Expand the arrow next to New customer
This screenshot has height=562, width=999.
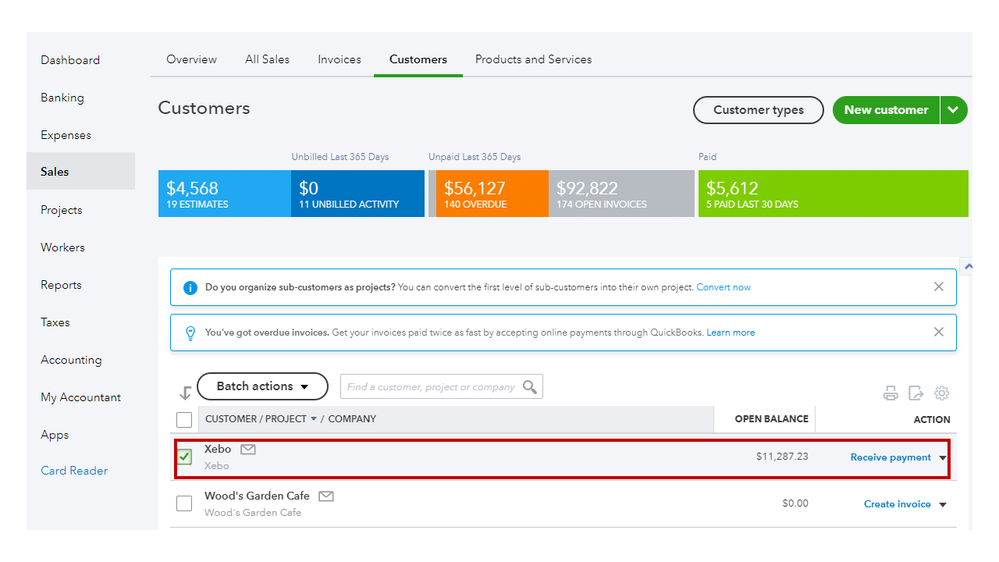tap(954, 110)
